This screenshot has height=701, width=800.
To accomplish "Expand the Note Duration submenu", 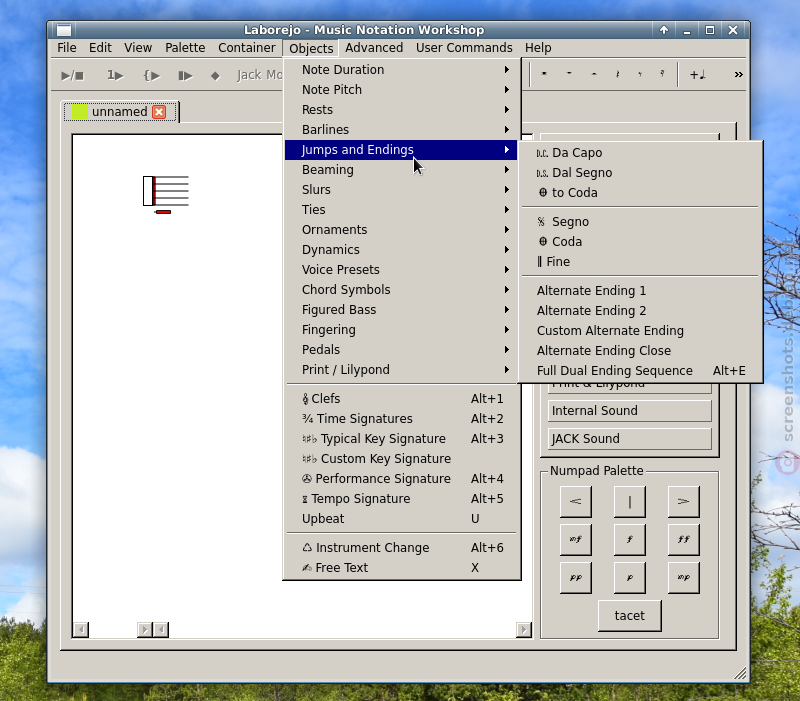I will click(402, 69).
